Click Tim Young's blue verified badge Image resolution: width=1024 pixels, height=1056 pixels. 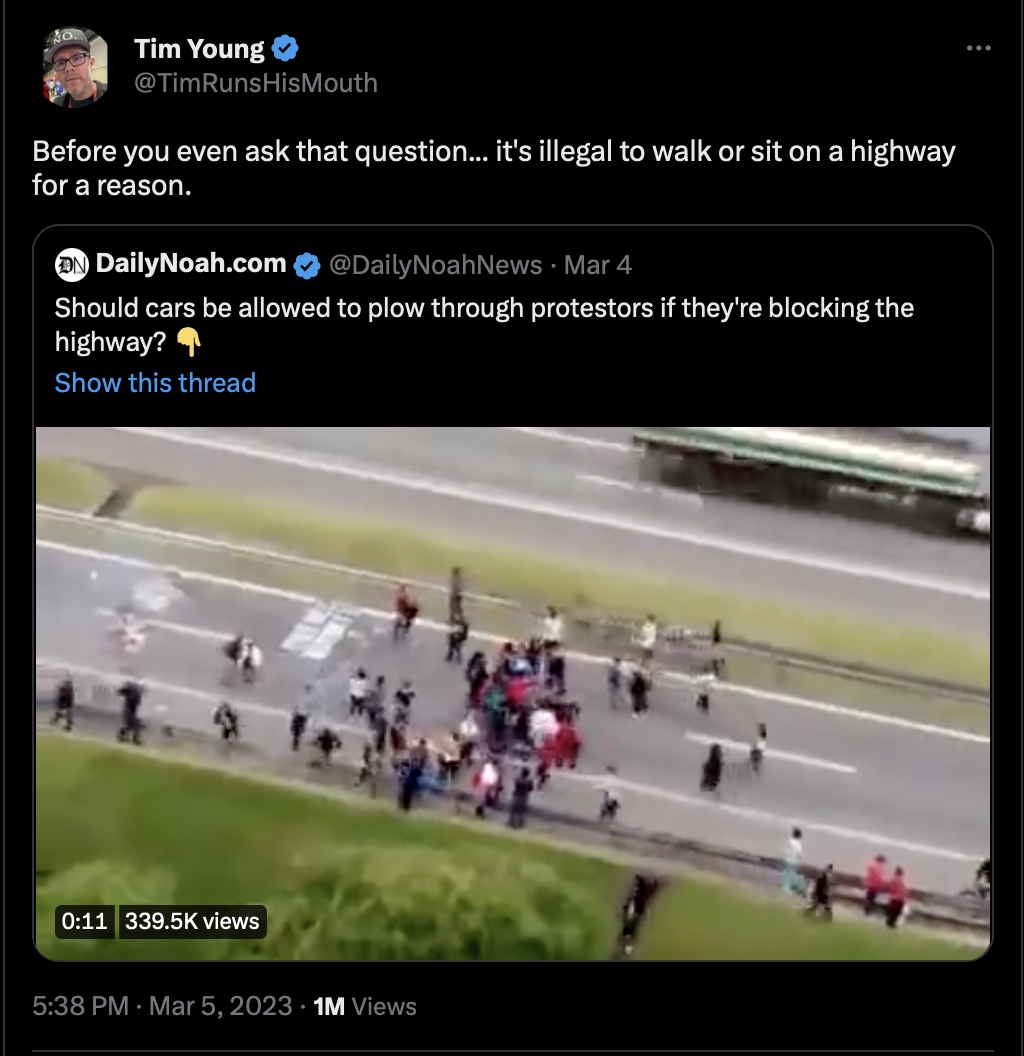(285, 48)
